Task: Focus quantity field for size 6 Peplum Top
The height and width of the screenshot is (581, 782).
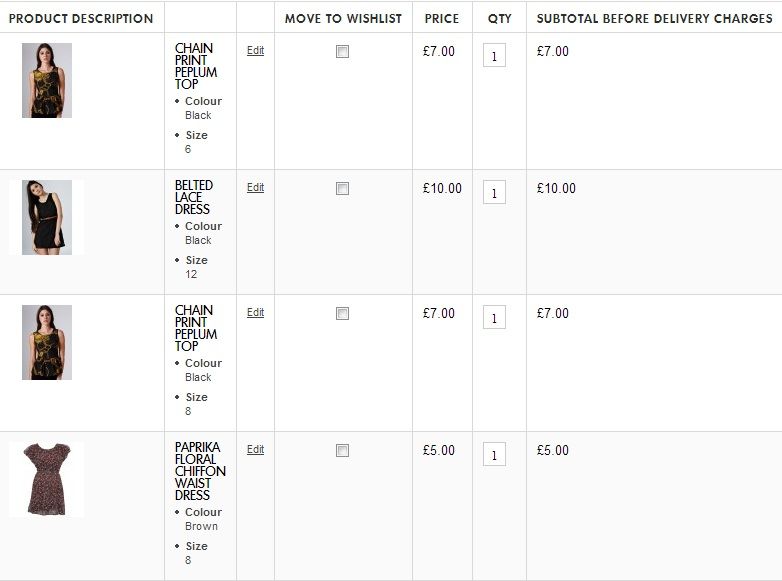Action: click(x=494, y=56)
